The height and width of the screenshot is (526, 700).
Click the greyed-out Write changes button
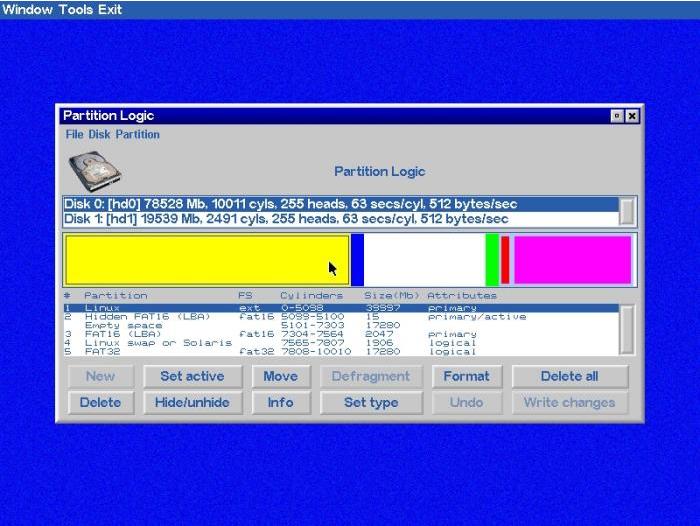(x=570, y=403)
